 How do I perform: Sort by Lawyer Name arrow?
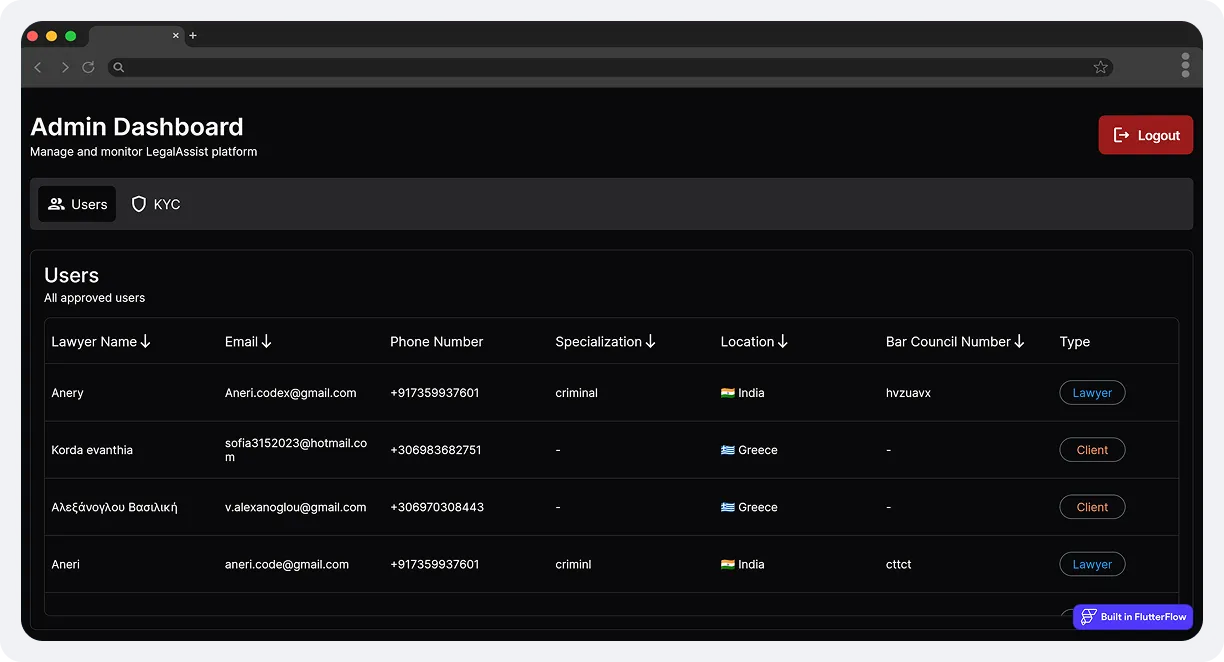click(146, 341)
